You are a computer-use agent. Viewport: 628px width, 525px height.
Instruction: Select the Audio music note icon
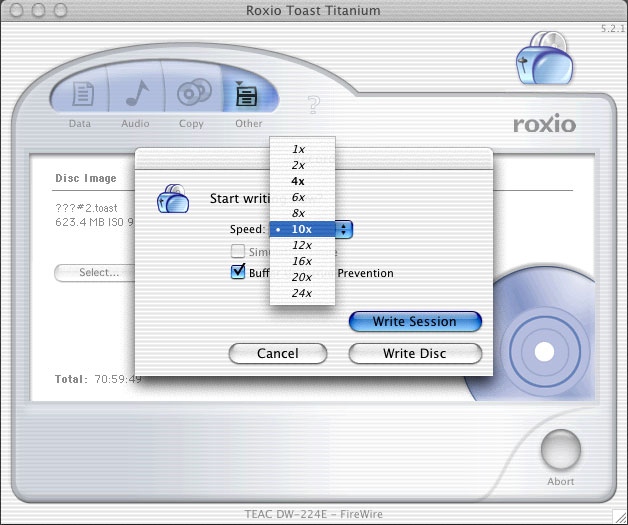point(137,93)
